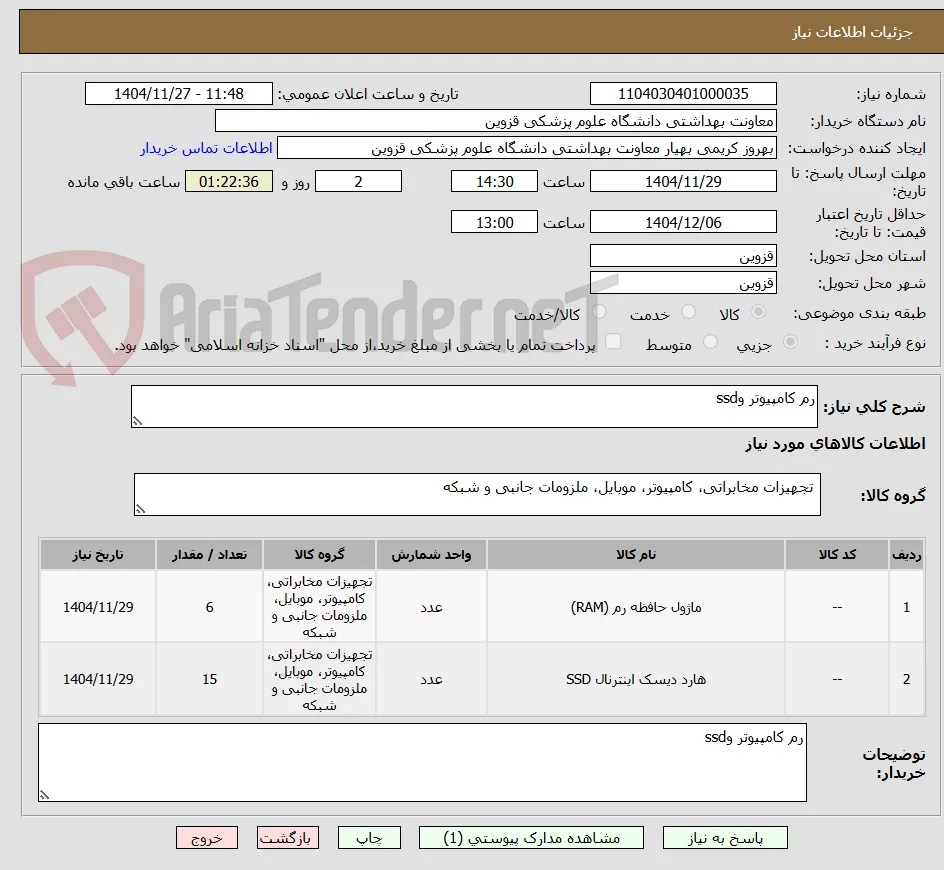Click the گروه کالا cell in the RAM row
This screenshot has height=870, width=944.
(x=319, y=607)
